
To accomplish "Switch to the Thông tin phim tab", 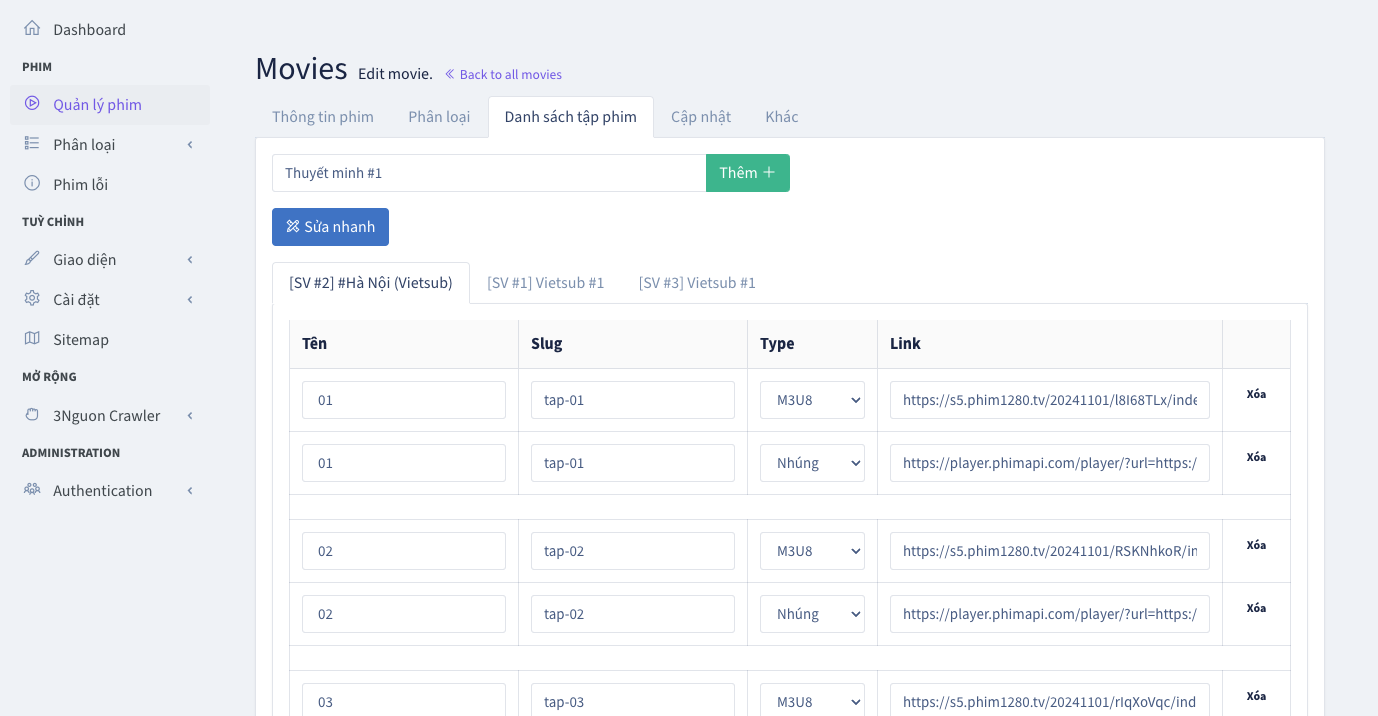I will tap(322, 116).
